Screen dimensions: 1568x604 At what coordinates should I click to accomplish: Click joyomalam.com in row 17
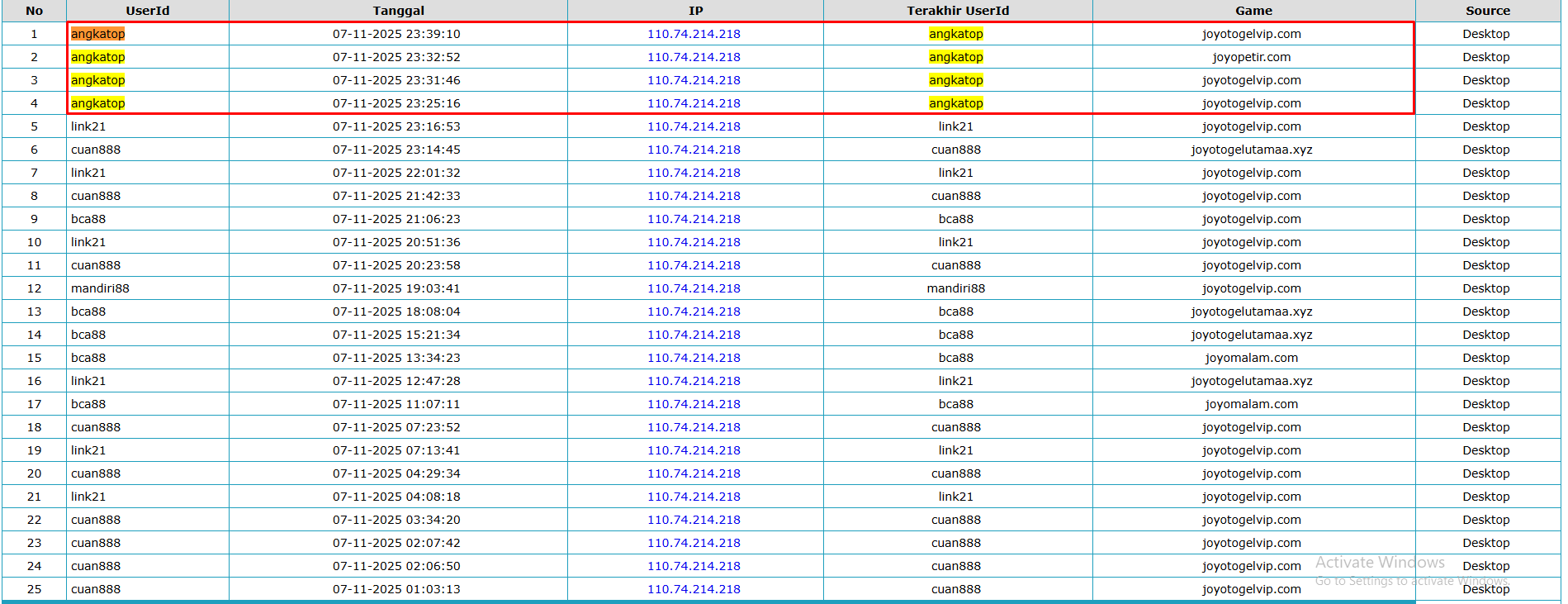pos(1252,404)
